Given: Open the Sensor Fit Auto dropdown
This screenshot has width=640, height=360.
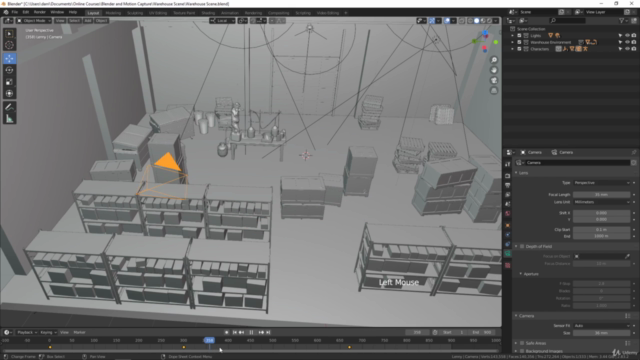Looking at the screenshot, I should coord(602,326).
